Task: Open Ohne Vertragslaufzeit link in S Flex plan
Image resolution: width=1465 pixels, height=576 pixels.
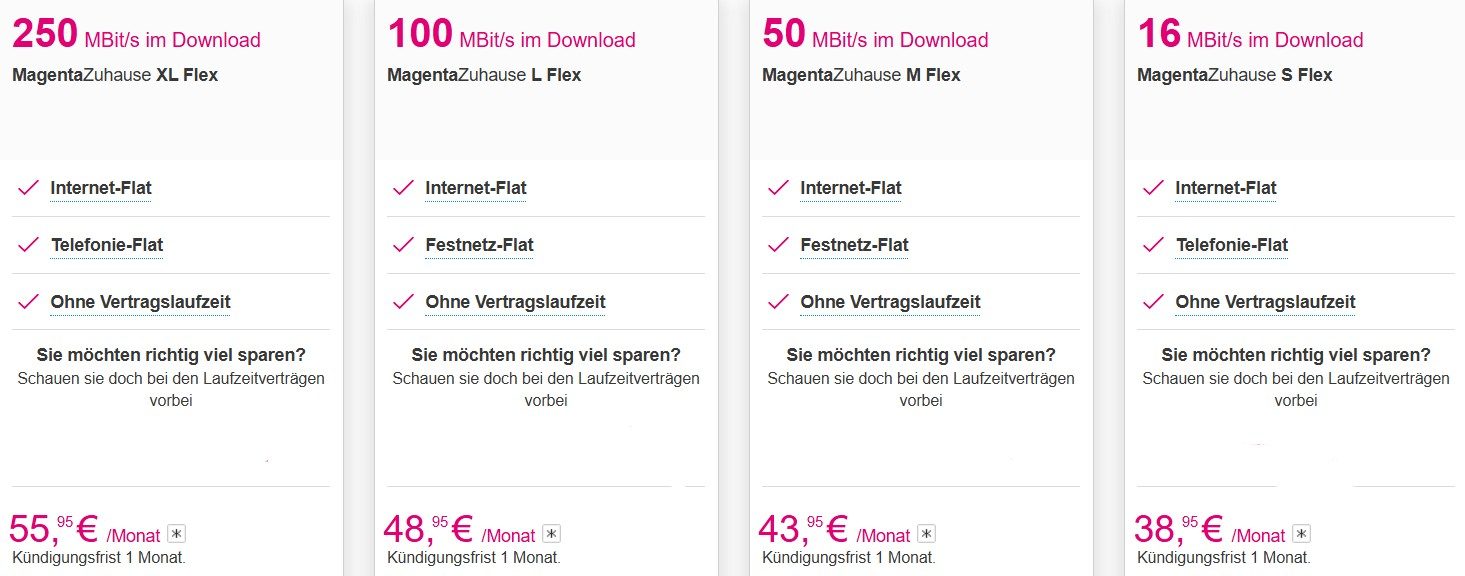Action: [1265, 302]
